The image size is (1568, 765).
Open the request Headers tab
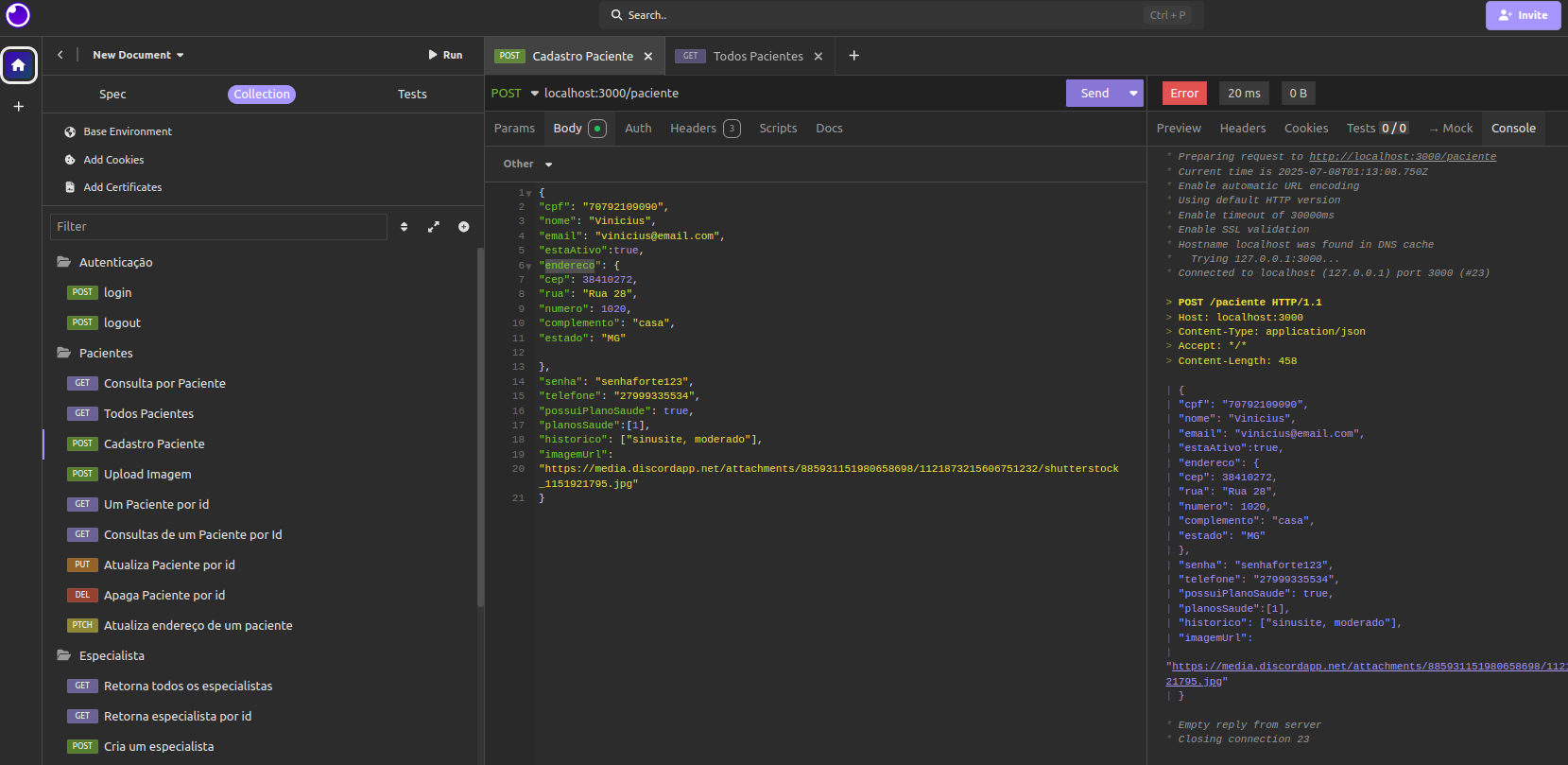coord(705,129)
